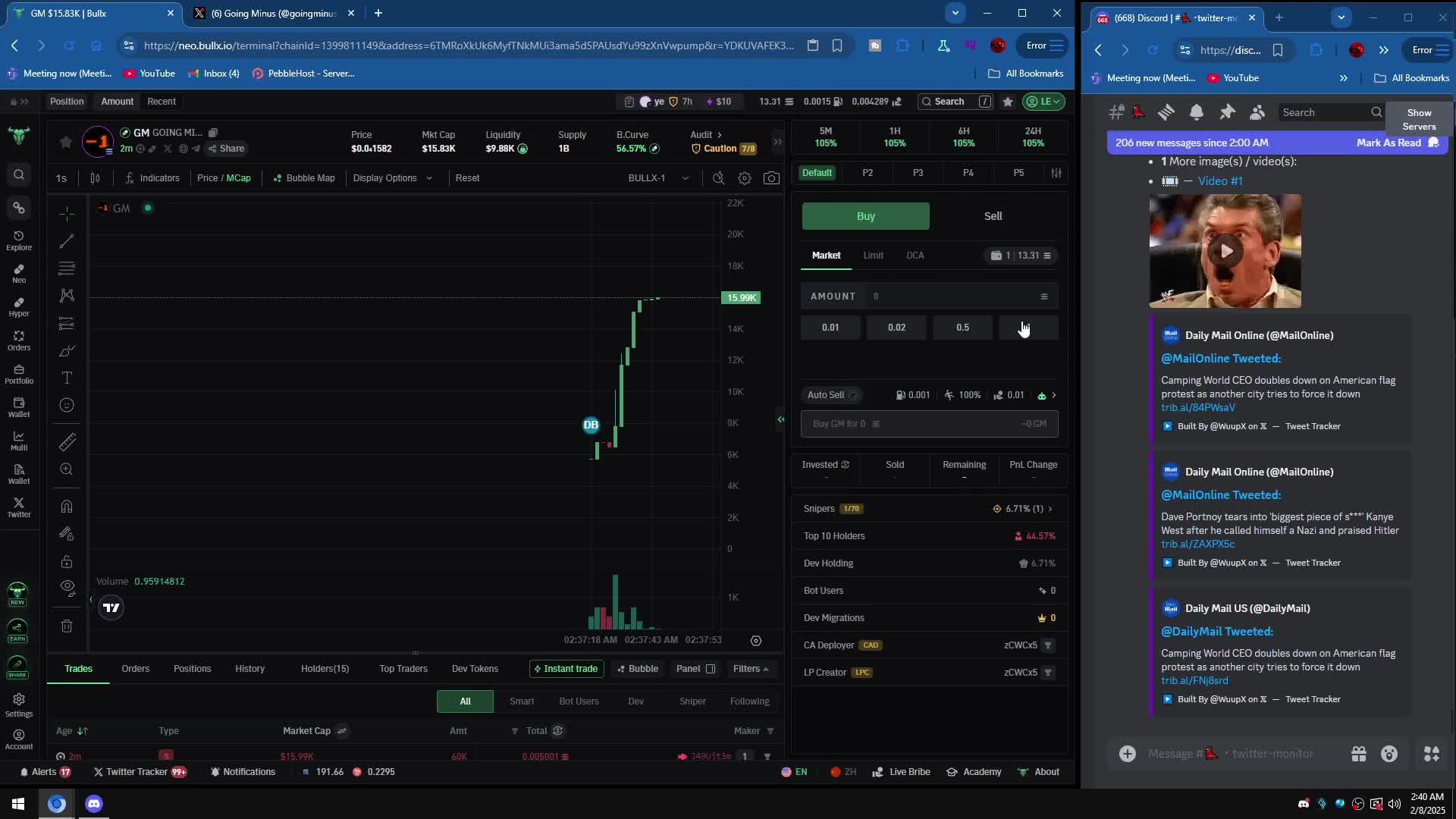Take a chart snapshot with camera icon
This screenshot has height=819, width=1456.
pos(771,178)
